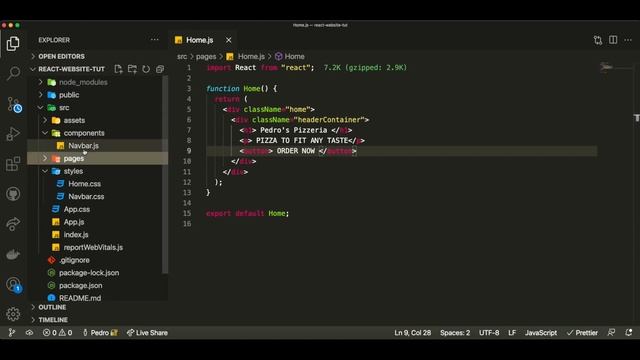Collapse all folders in explorer
Viewport: 640px width, 360px height.
pos(160,69)
